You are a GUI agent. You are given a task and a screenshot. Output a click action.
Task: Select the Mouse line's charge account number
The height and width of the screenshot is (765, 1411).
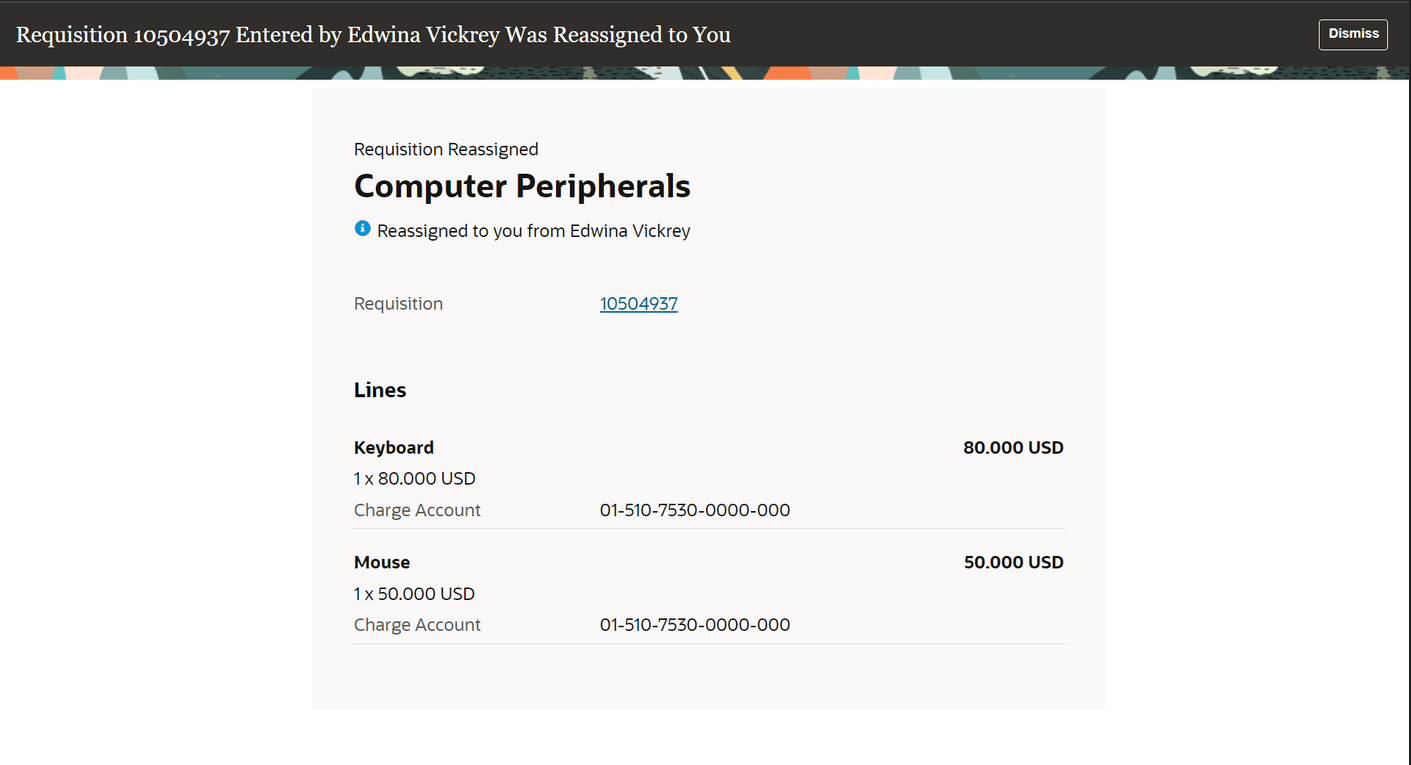(x=695, y=625)
